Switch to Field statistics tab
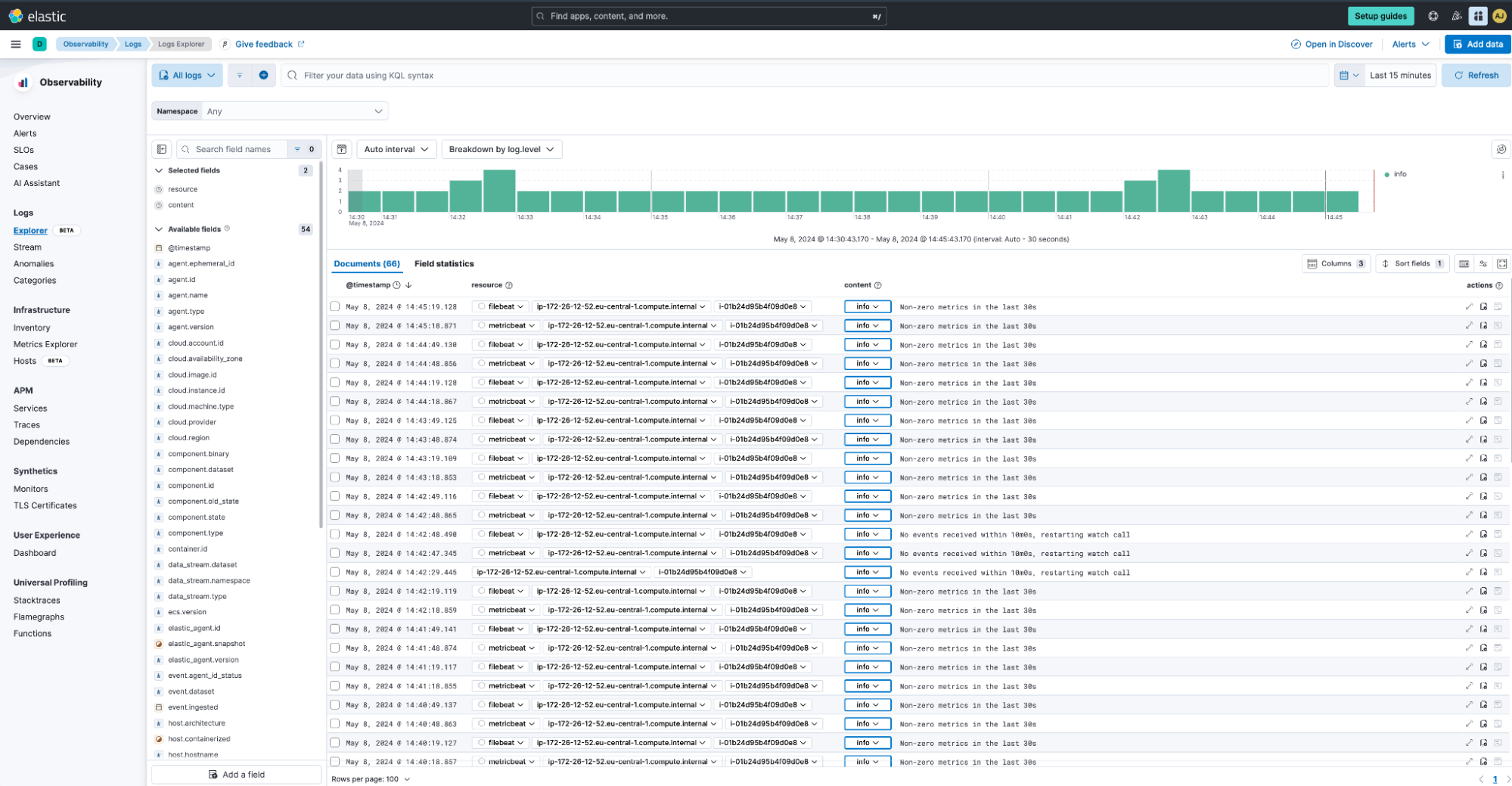This screenshot has width=1512, height=786. tap(444, 263)
